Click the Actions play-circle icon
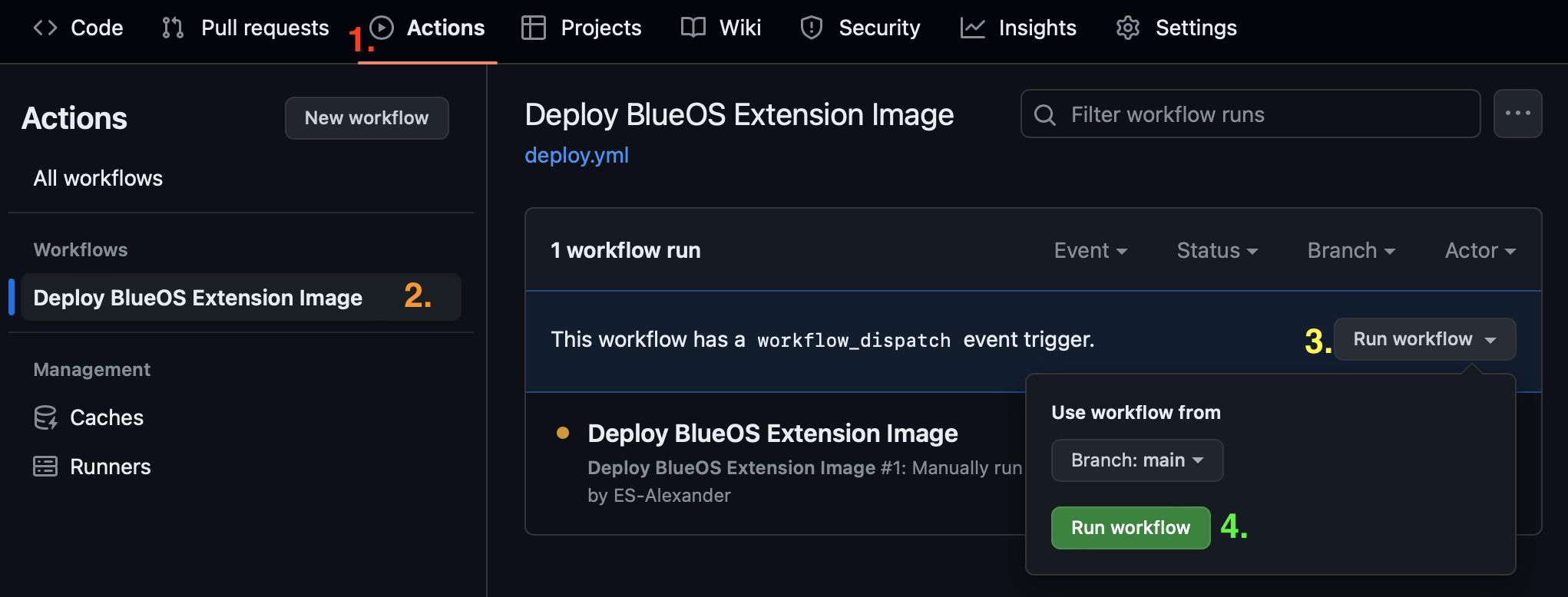This screenshot has width=1568, height=597. 382,28
